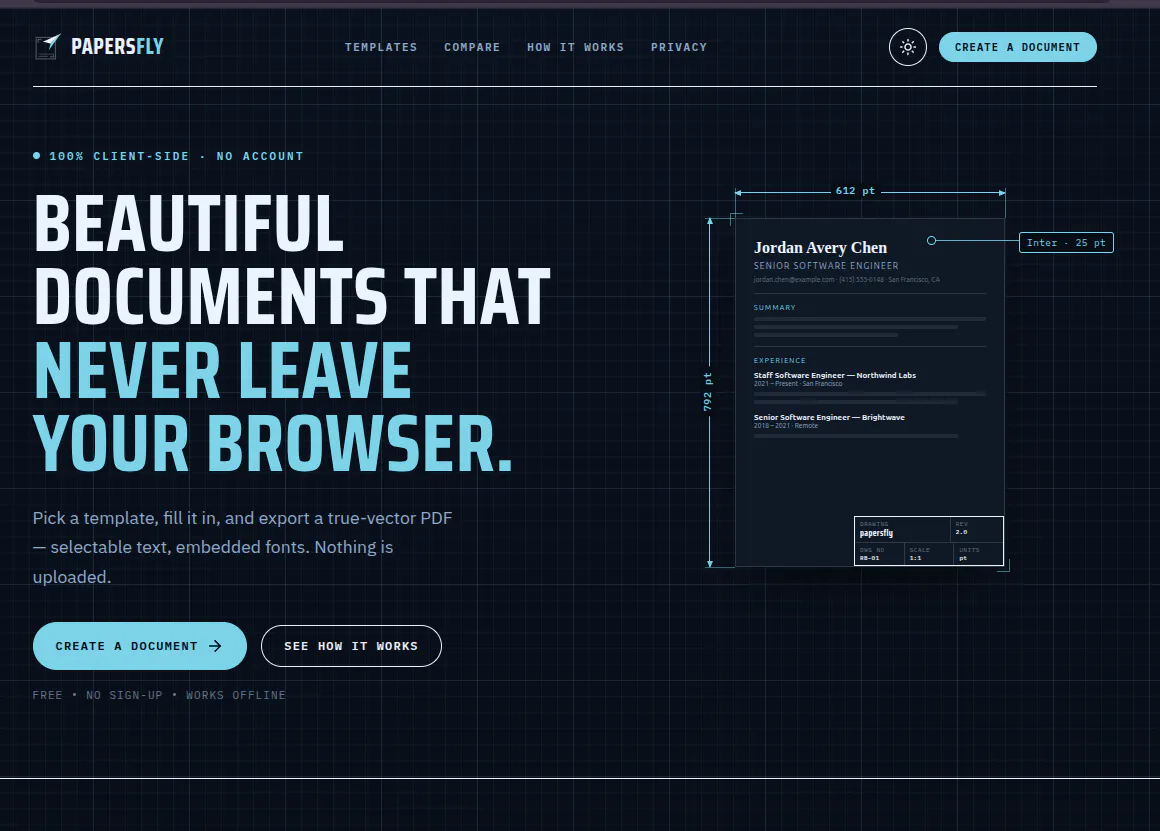1160x831 pixels.
Task: Click 'Staff Software Engineer — Northwind Labs' entry
Action: coord(834,375)
